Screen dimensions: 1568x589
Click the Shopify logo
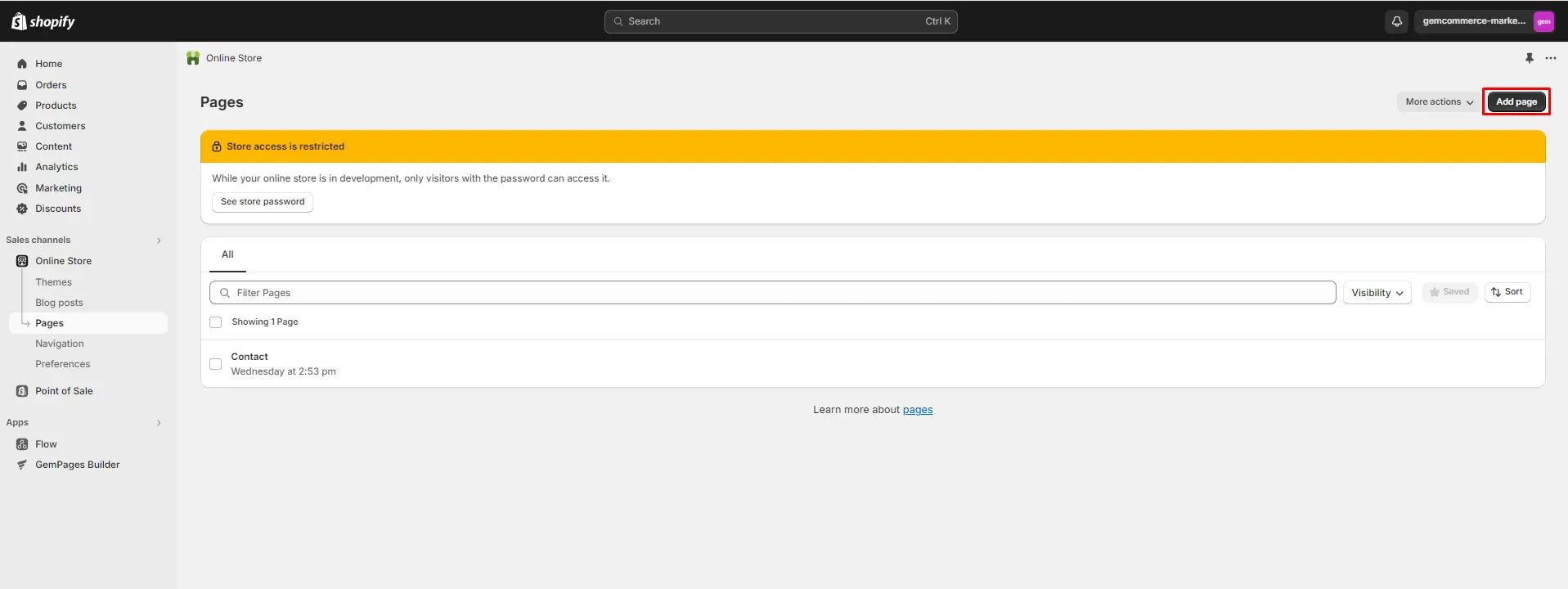click(43, 21)
